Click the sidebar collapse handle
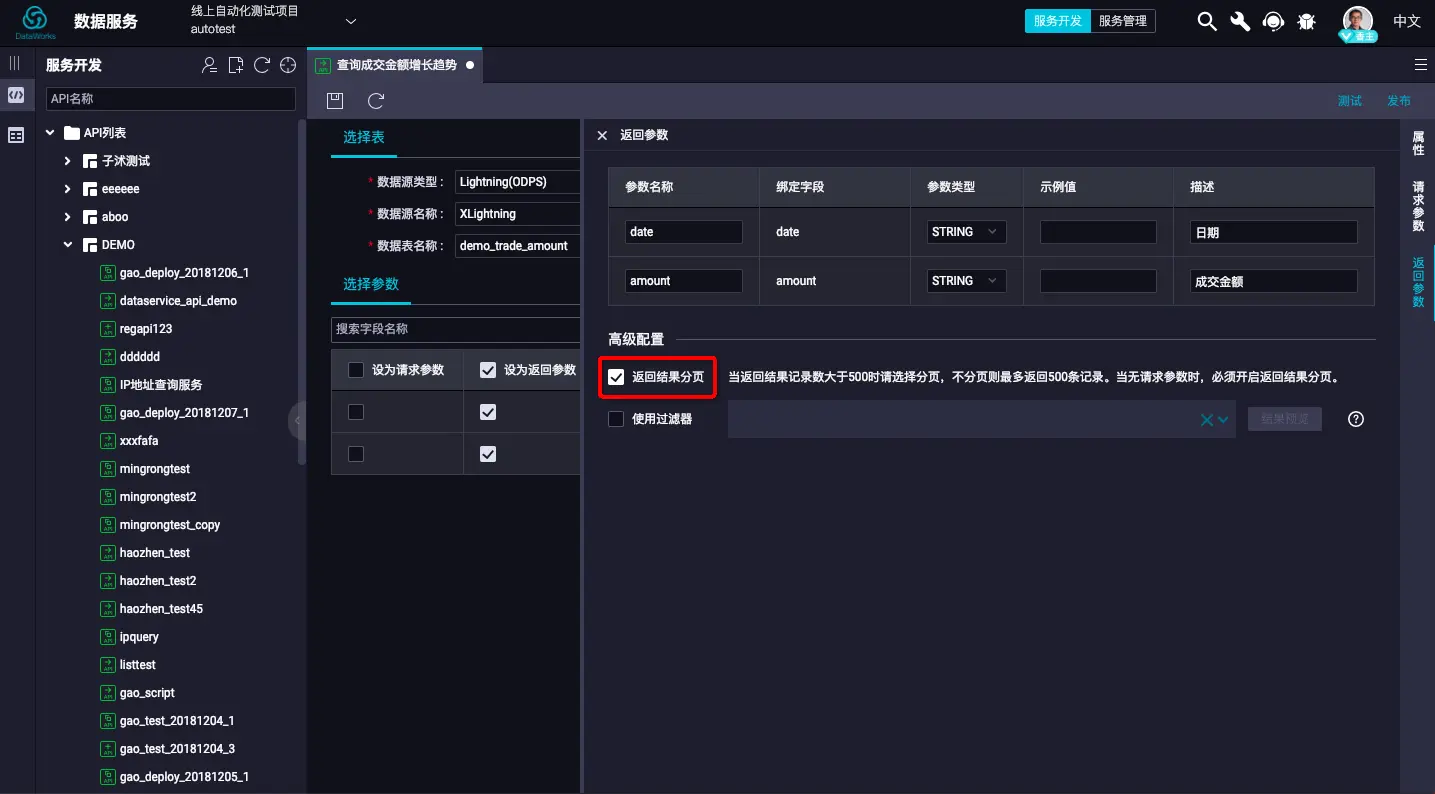The height and width of the screenshot is (794, 1435). [x=297, y=421]
